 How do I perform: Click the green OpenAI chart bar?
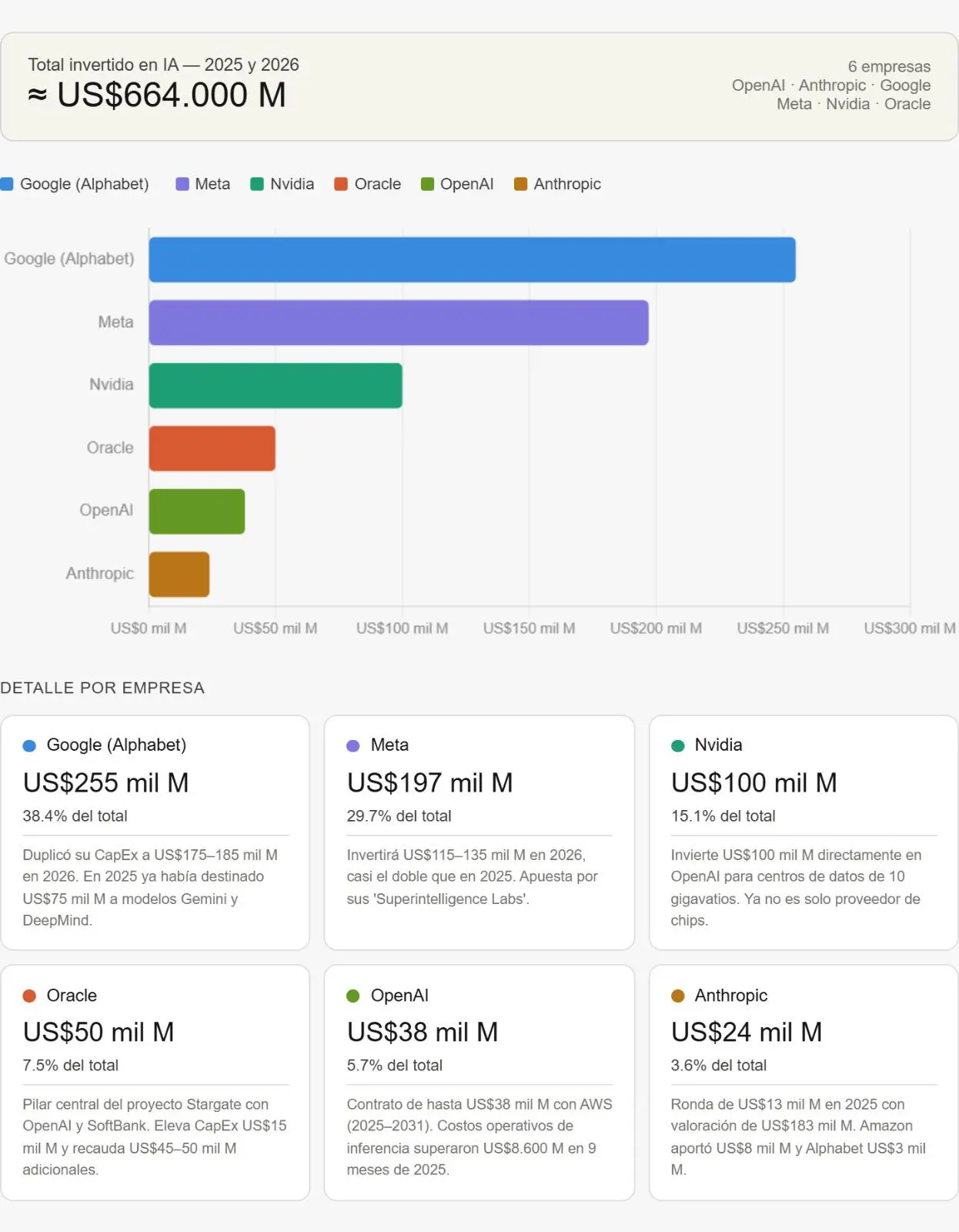[x=197, y=511]
